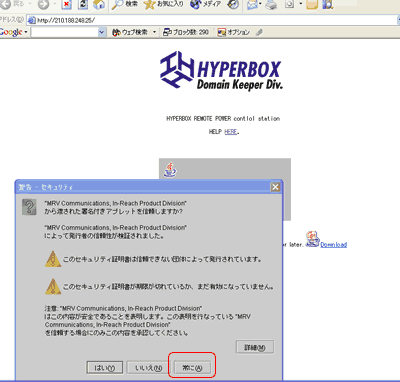
Task: Click the address bar URL field
Action: [213, 20]
